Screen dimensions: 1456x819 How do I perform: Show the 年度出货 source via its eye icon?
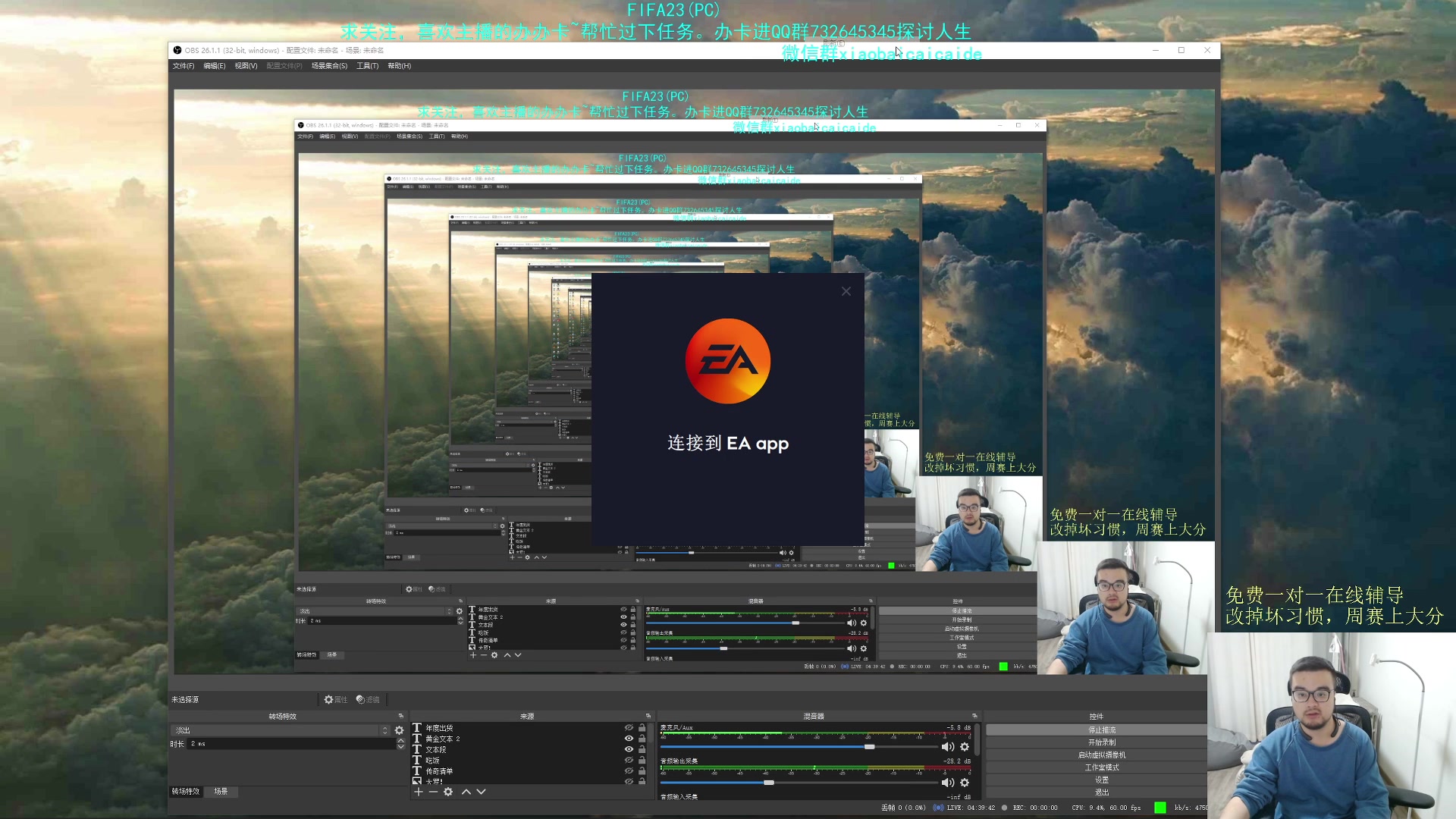pyautogui.click(x=629, y=728)
